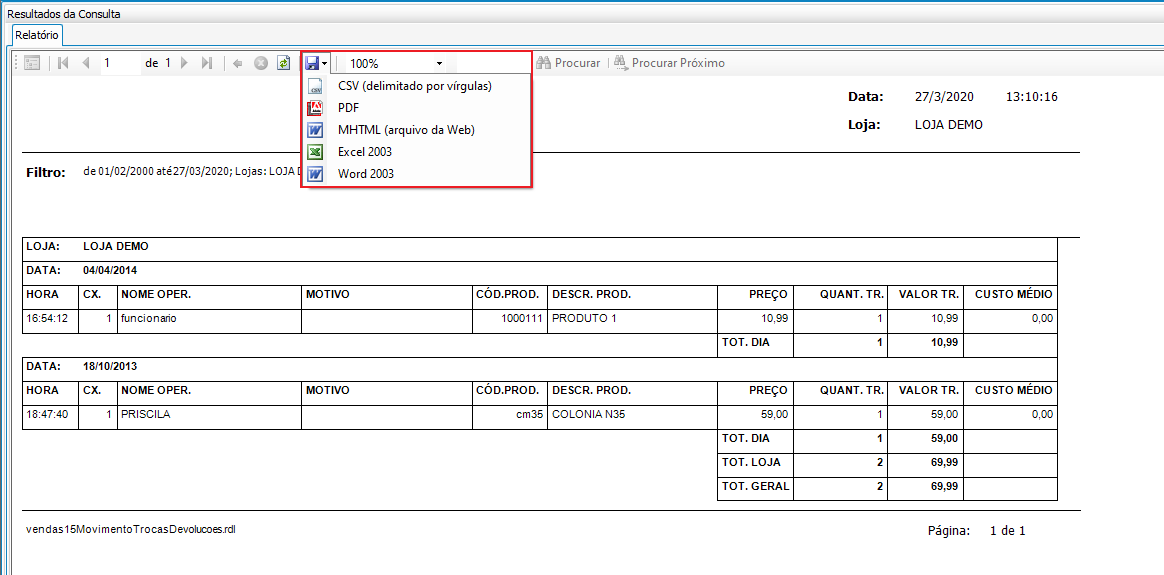Image resolution: width=1164 pixels, height=575 pixels.
Task: Open the 100% zoom combo box
Action: (x=395, y=64)
